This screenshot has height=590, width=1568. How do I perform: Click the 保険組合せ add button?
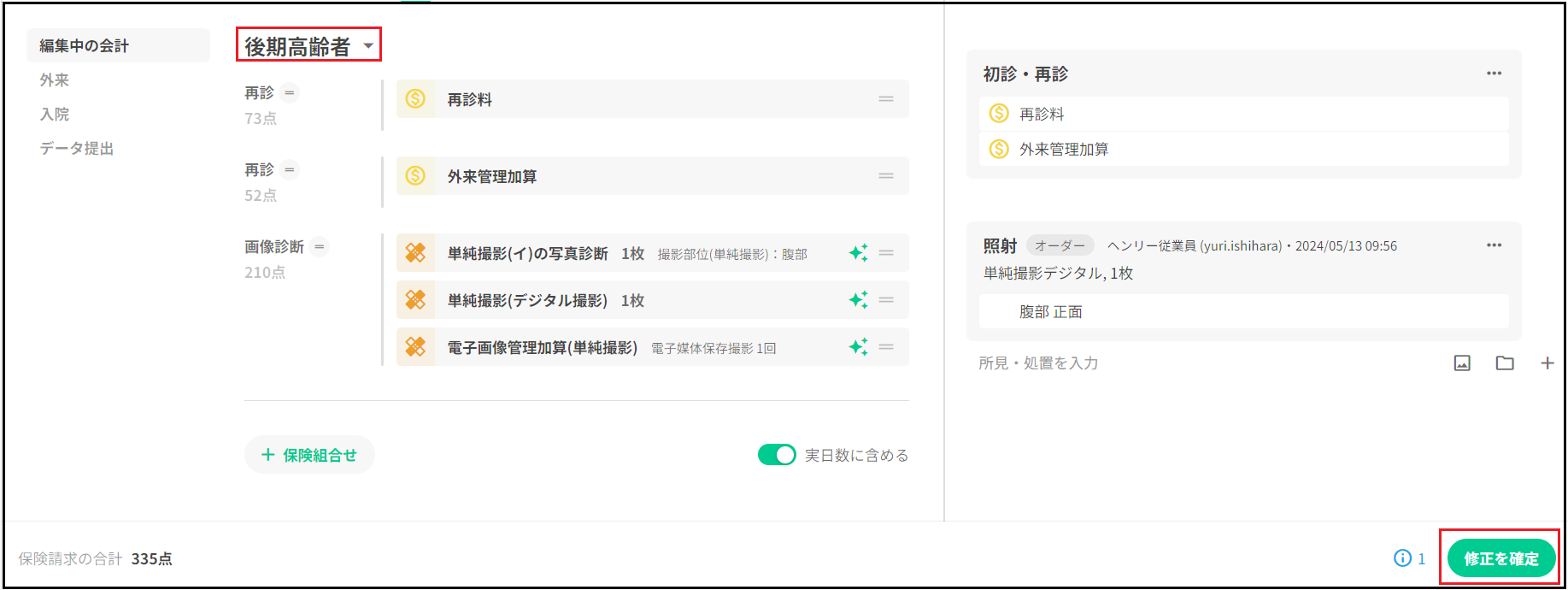(309, 455)
